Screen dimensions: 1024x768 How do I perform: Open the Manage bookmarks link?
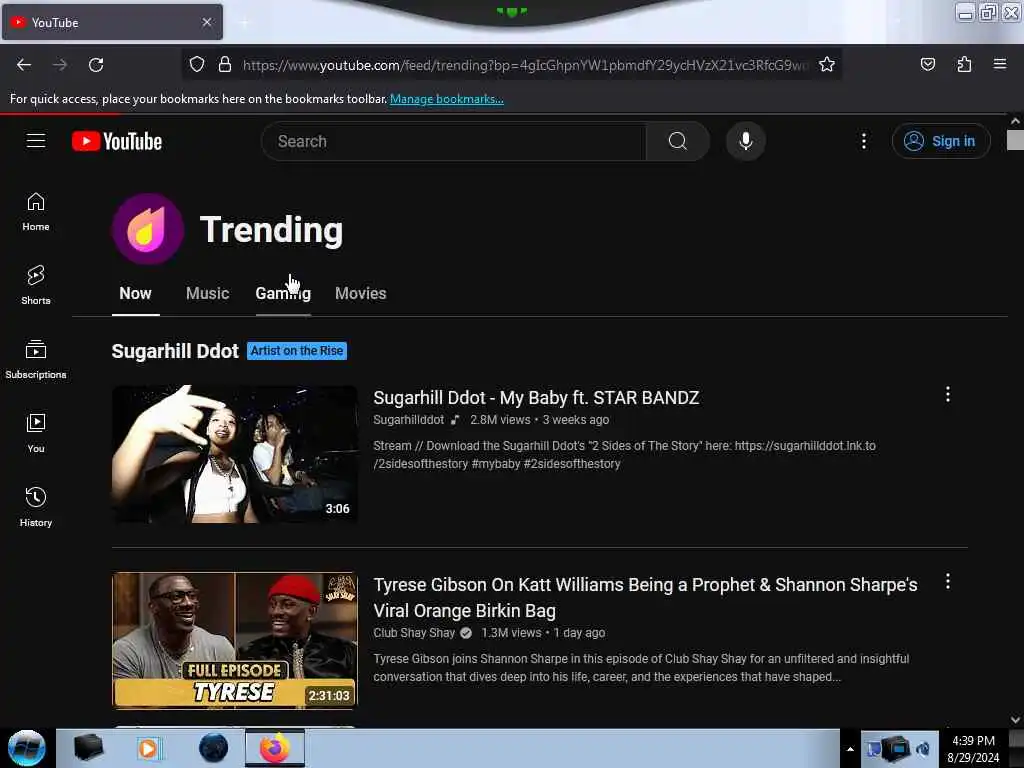tap(447, 99)
